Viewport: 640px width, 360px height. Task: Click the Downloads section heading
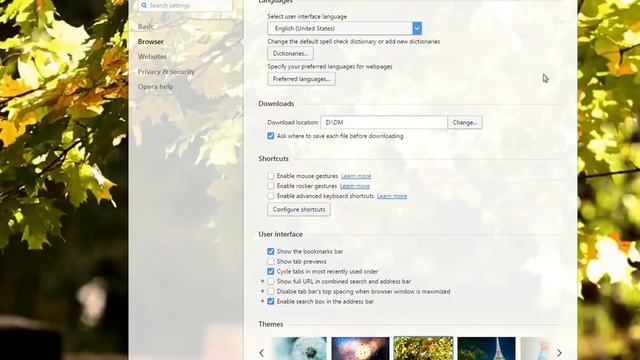coord(276,104)
